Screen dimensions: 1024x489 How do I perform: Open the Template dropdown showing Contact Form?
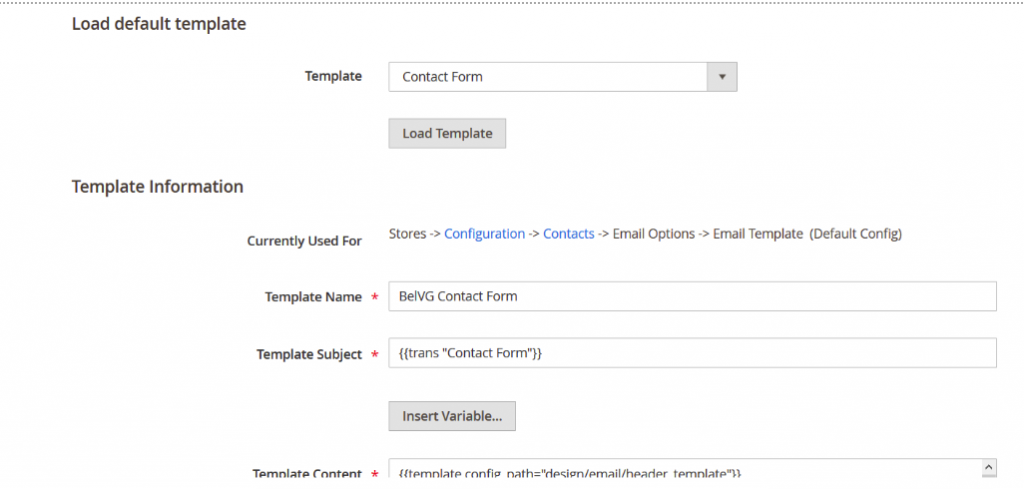tap(548, 77)
